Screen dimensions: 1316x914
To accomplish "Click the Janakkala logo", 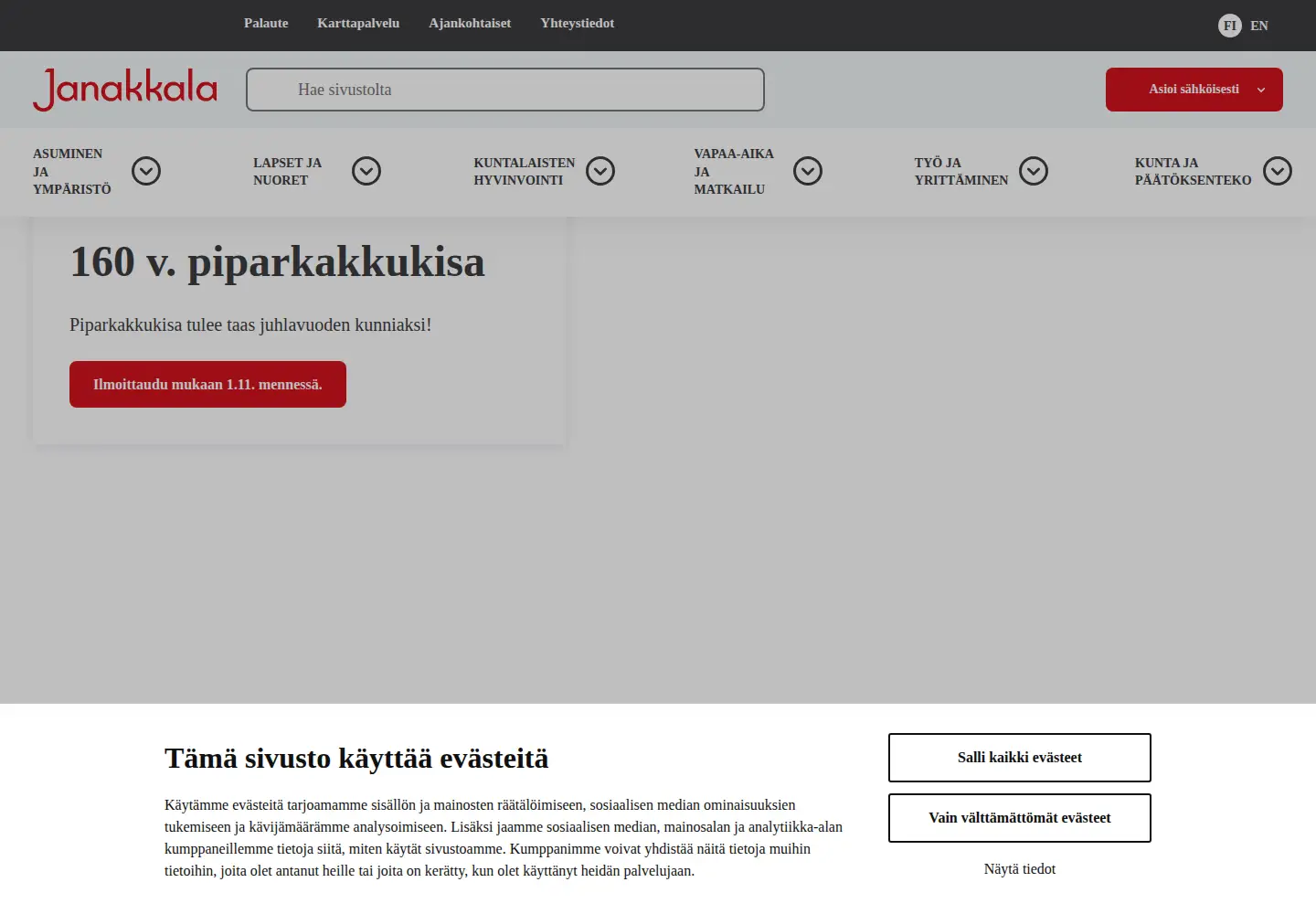I will 125,90.
